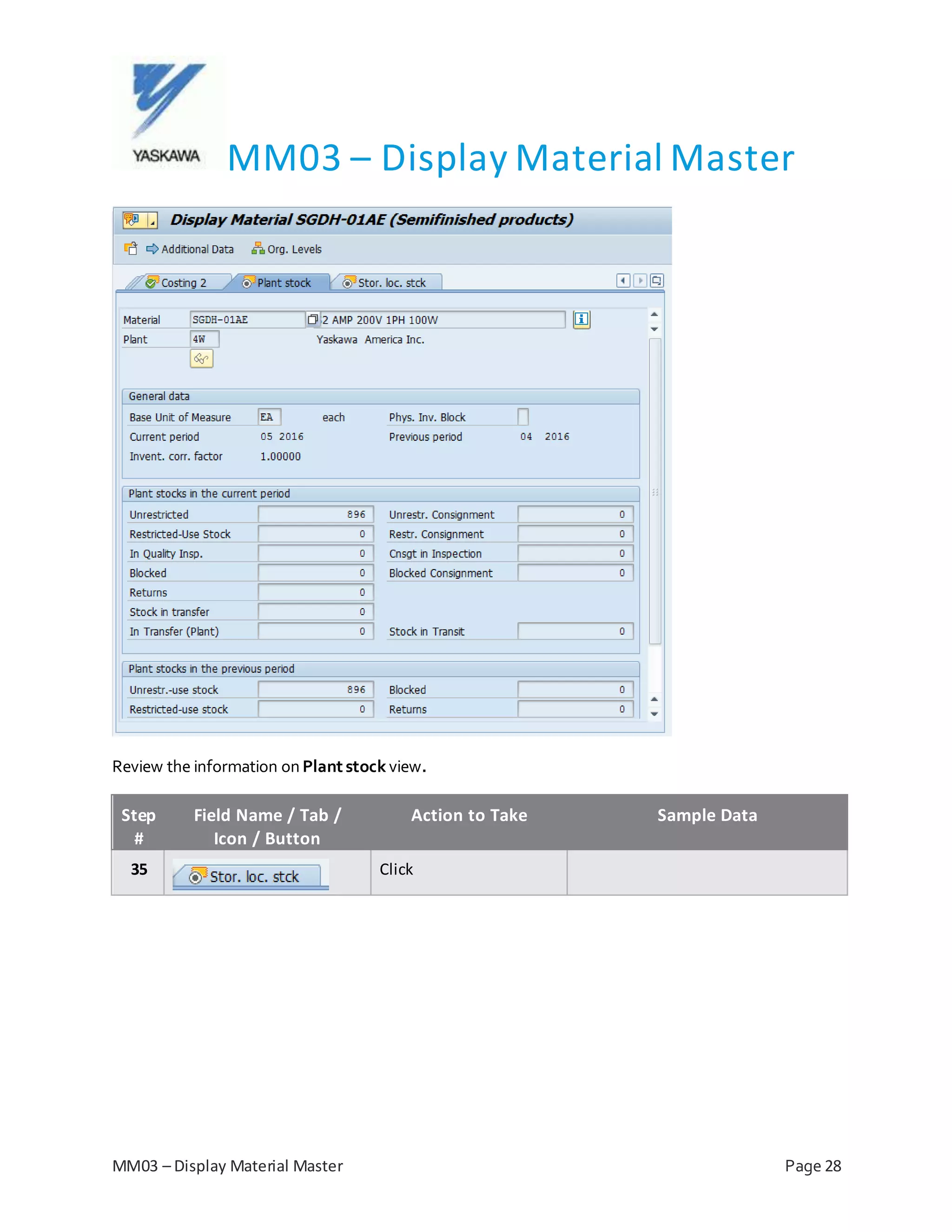The image size is (952, 1232).
Task: Click the other material icon in the toolbar
Action: click(x=131, y=249)
